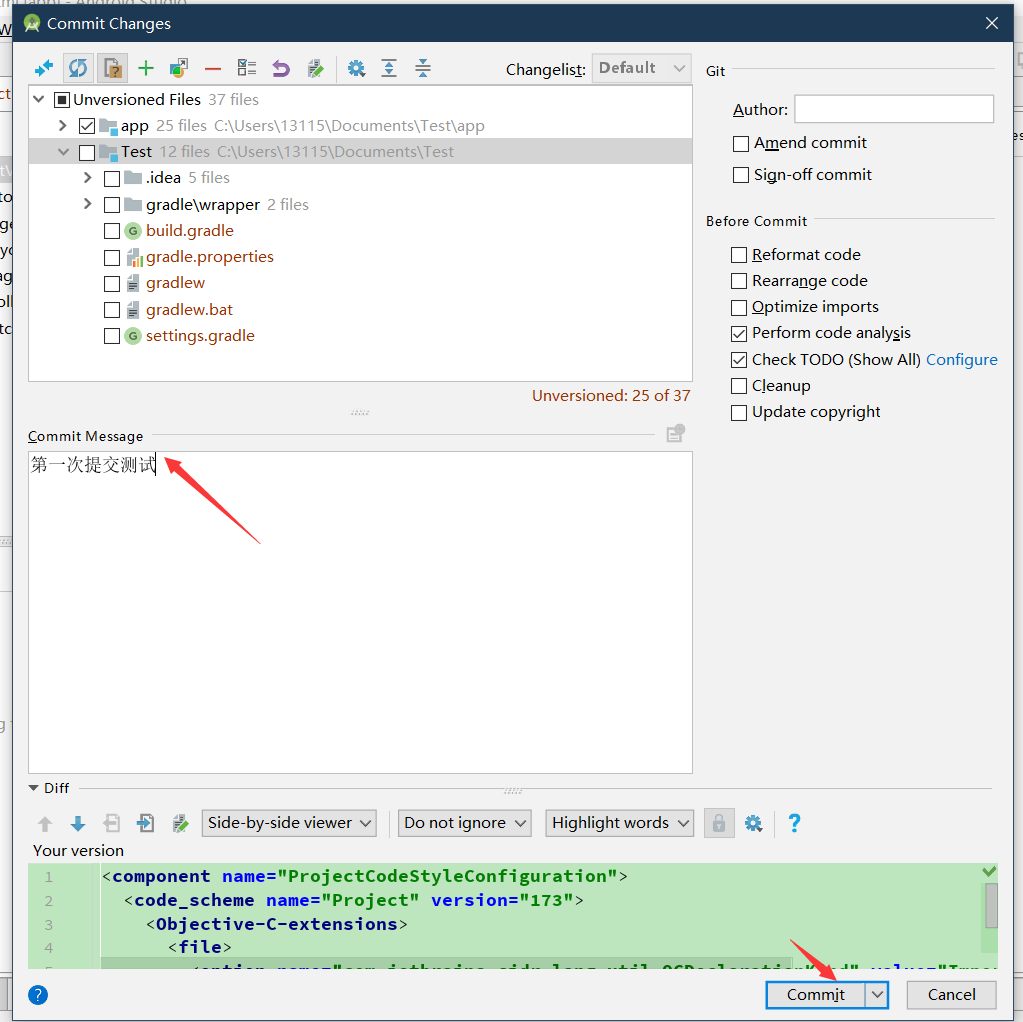Open the toolbar settings gear icon
The image size is (1023, 1022).
[x=356, y=68]
